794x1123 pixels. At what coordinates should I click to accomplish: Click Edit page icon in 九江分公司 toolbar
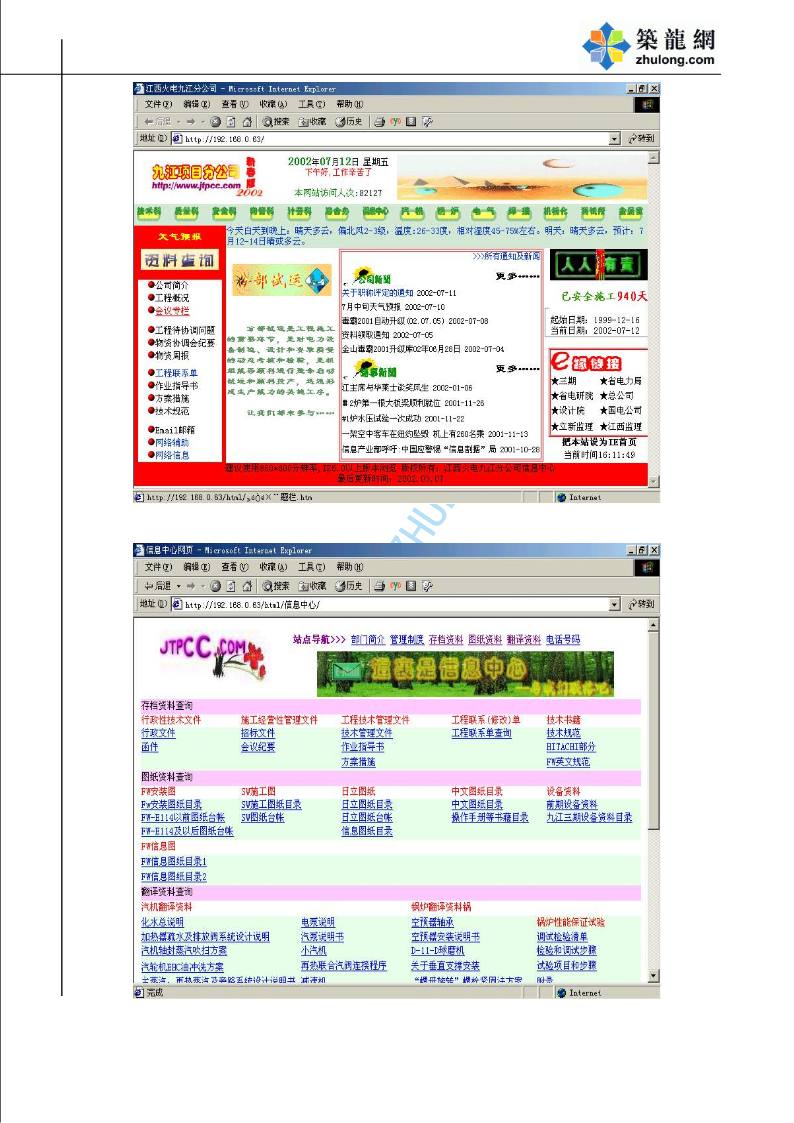(x=427, y=122)
